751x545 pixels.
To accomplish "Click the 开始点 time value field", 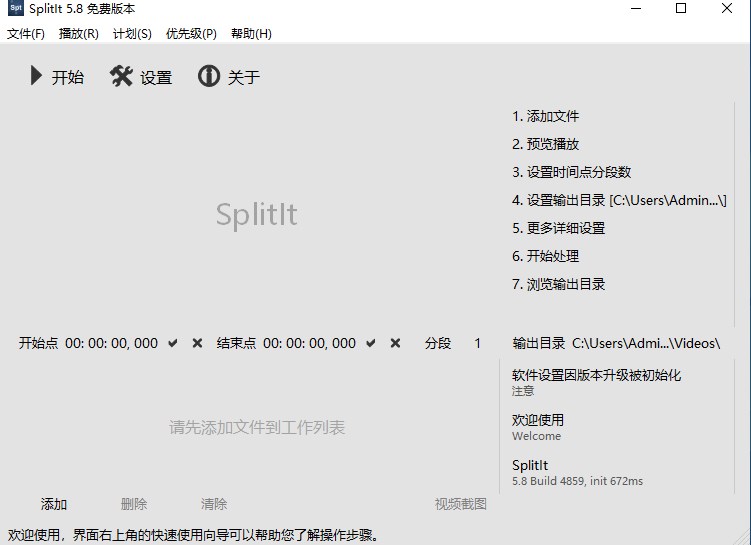I will (112, 343).
